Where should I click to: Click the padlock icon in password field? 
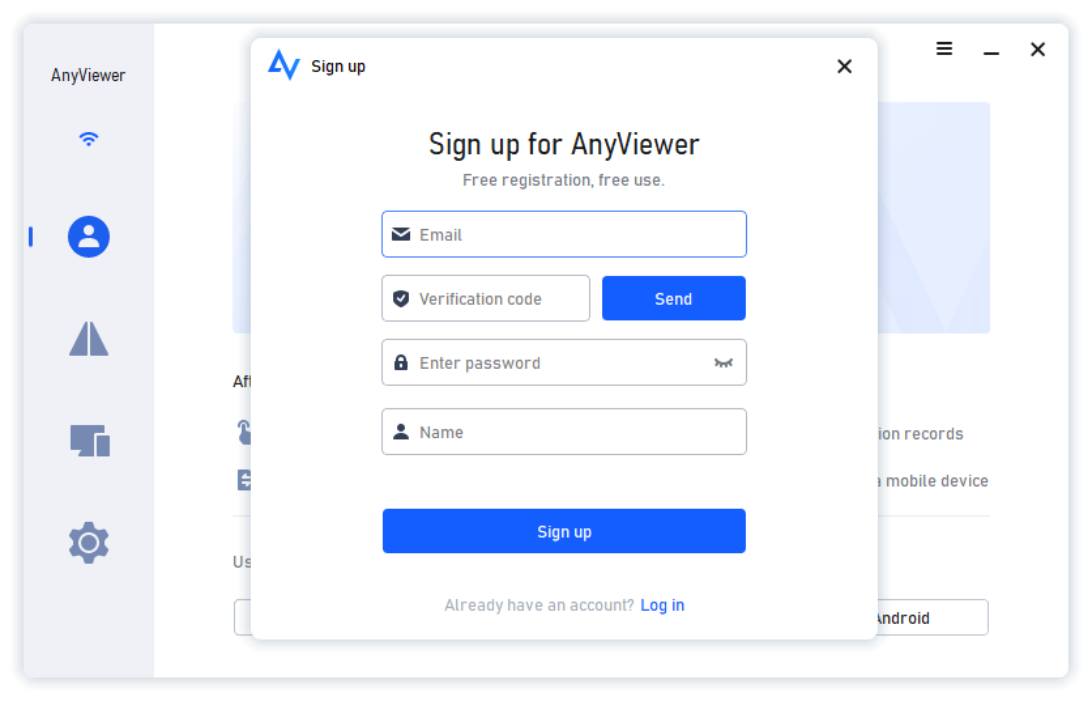[x=400, y=362]
